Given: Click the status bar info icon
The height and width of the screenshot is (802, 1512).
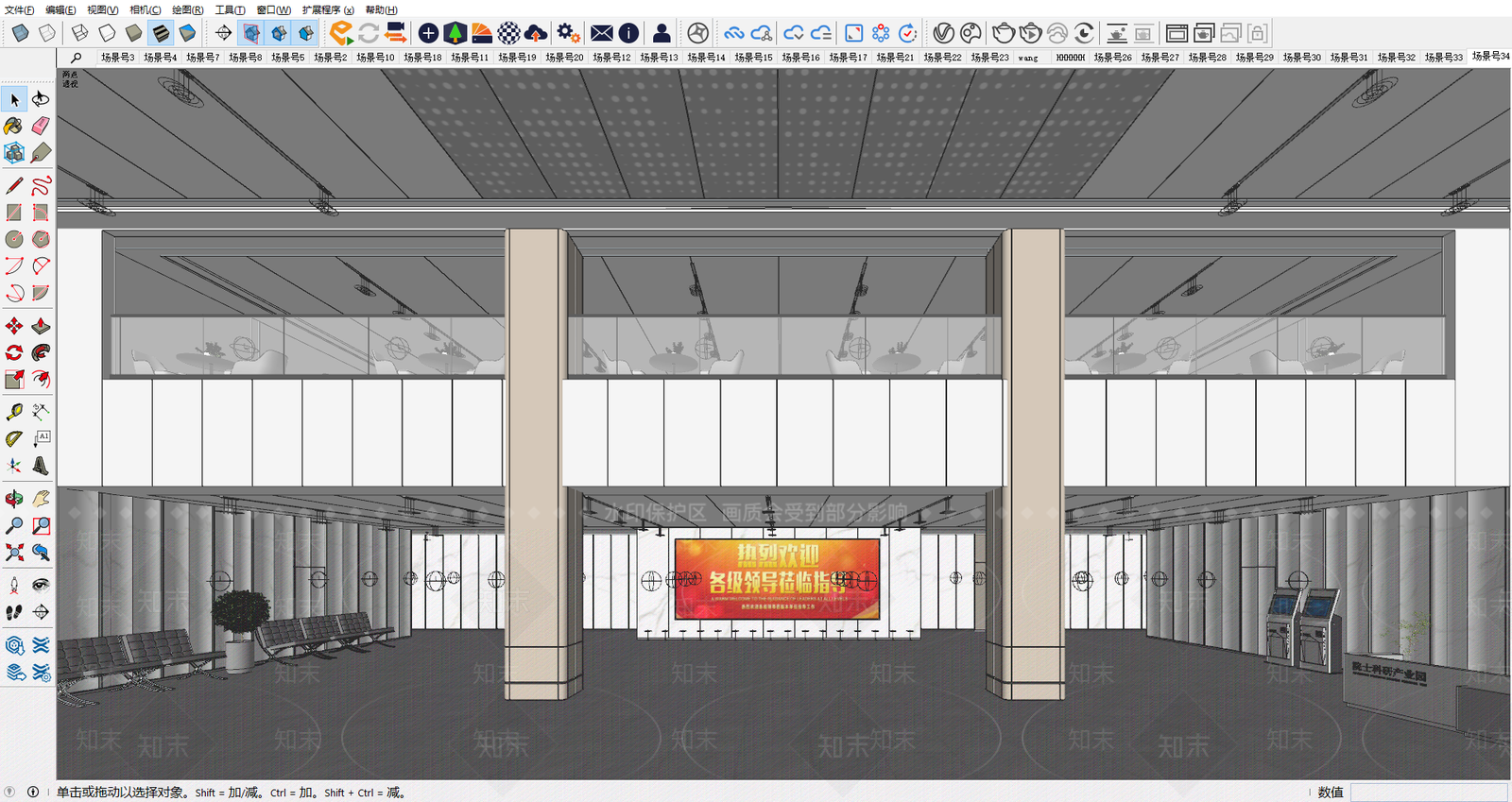Looking at the screenshot, I should (x=33, y=793).
